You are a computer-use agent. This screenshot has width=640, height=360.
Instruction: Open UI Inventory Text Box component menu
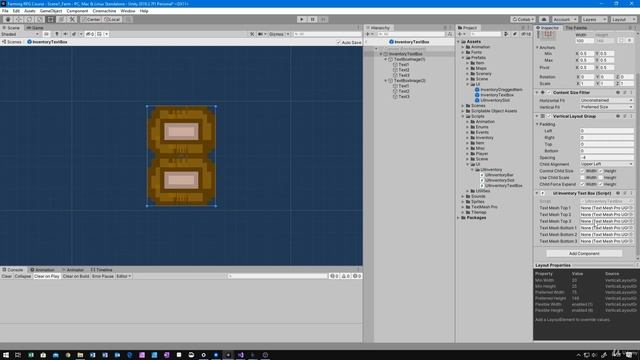coord(631,193)
